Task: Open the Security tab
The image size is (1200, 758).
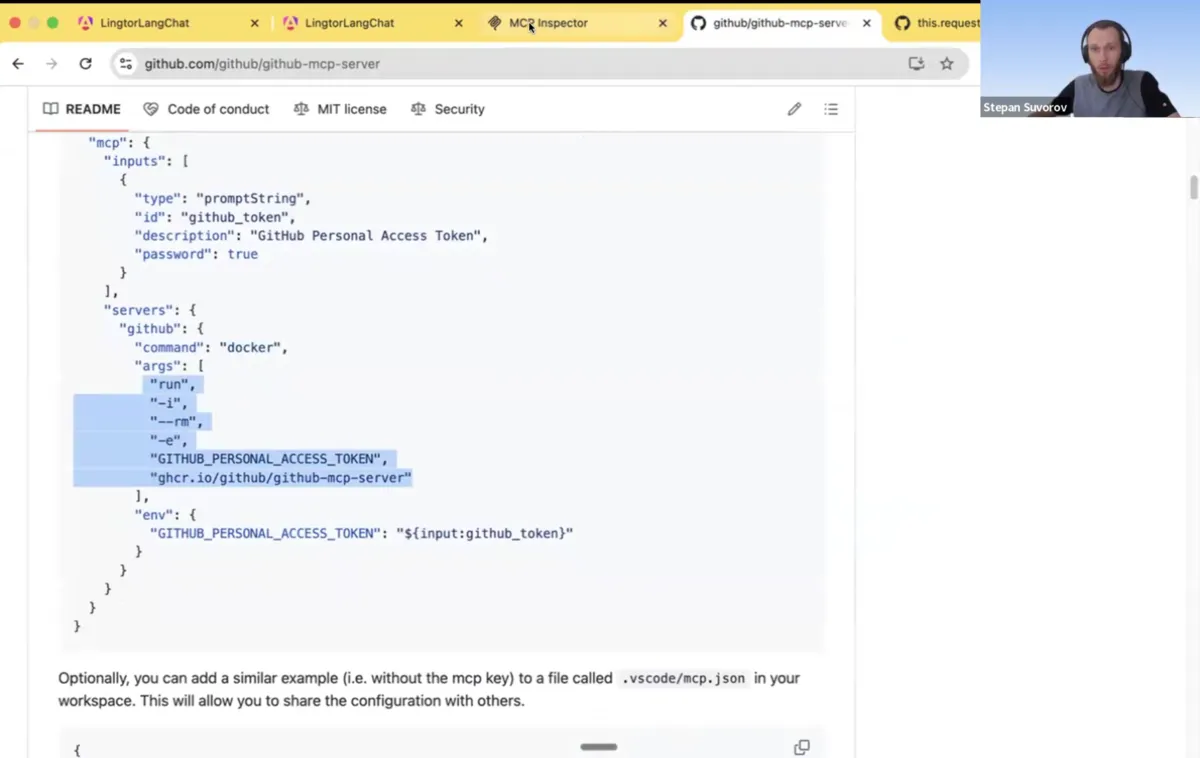Action: (x=447, y=109)
